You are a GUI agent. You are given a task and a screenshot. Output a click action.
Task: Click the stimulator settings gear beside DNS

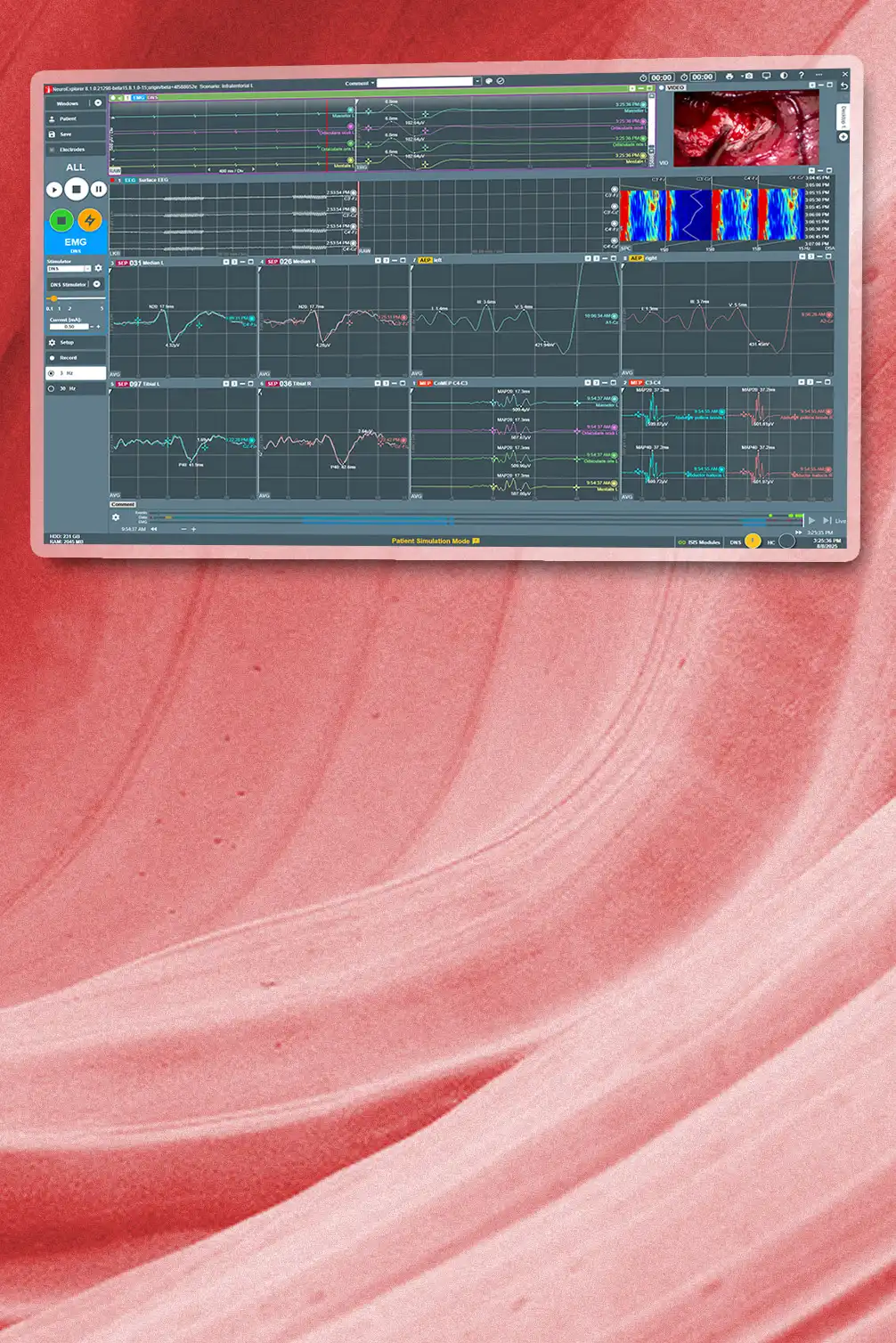pos(98,268)
